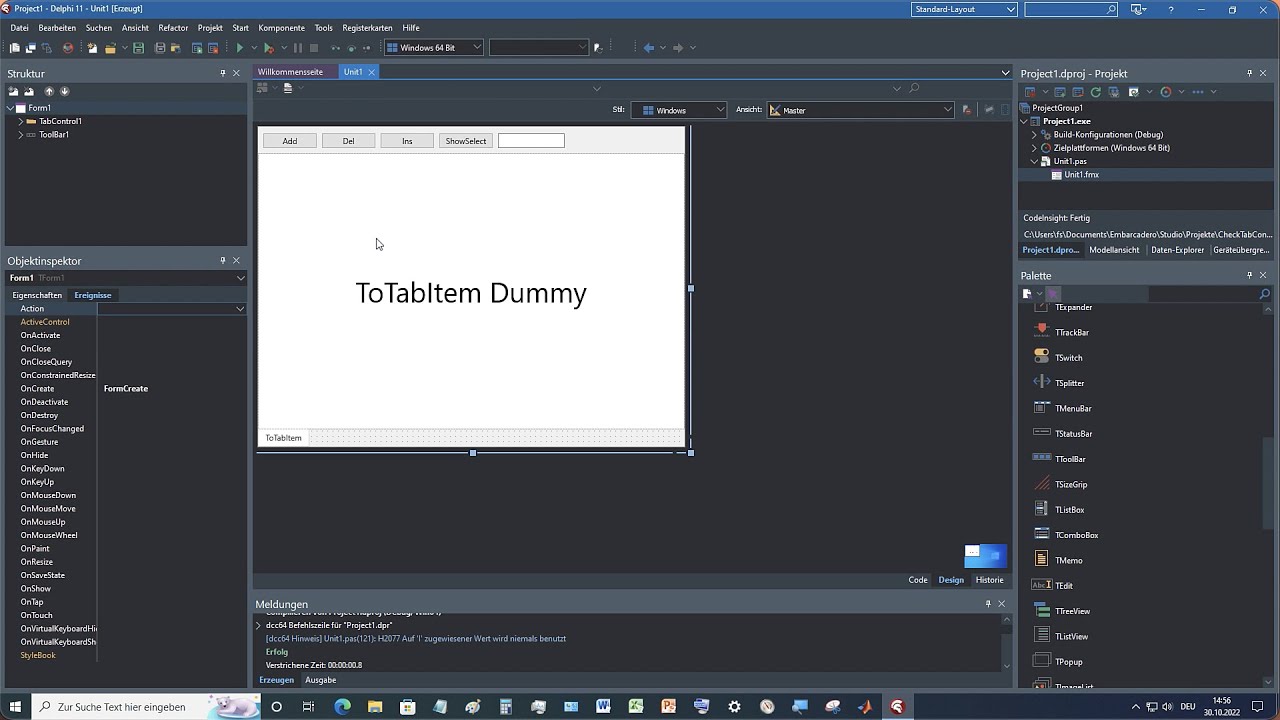Select the TComboBox component in the Palette
This screenshot has height=720, width=1280.
point(1076,535)
